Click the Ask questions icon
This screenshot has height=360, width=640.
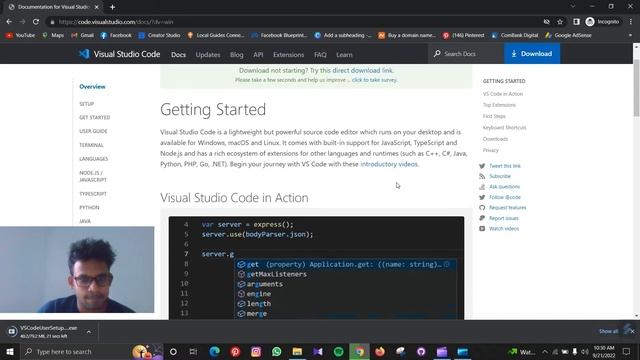click(482, 187)
